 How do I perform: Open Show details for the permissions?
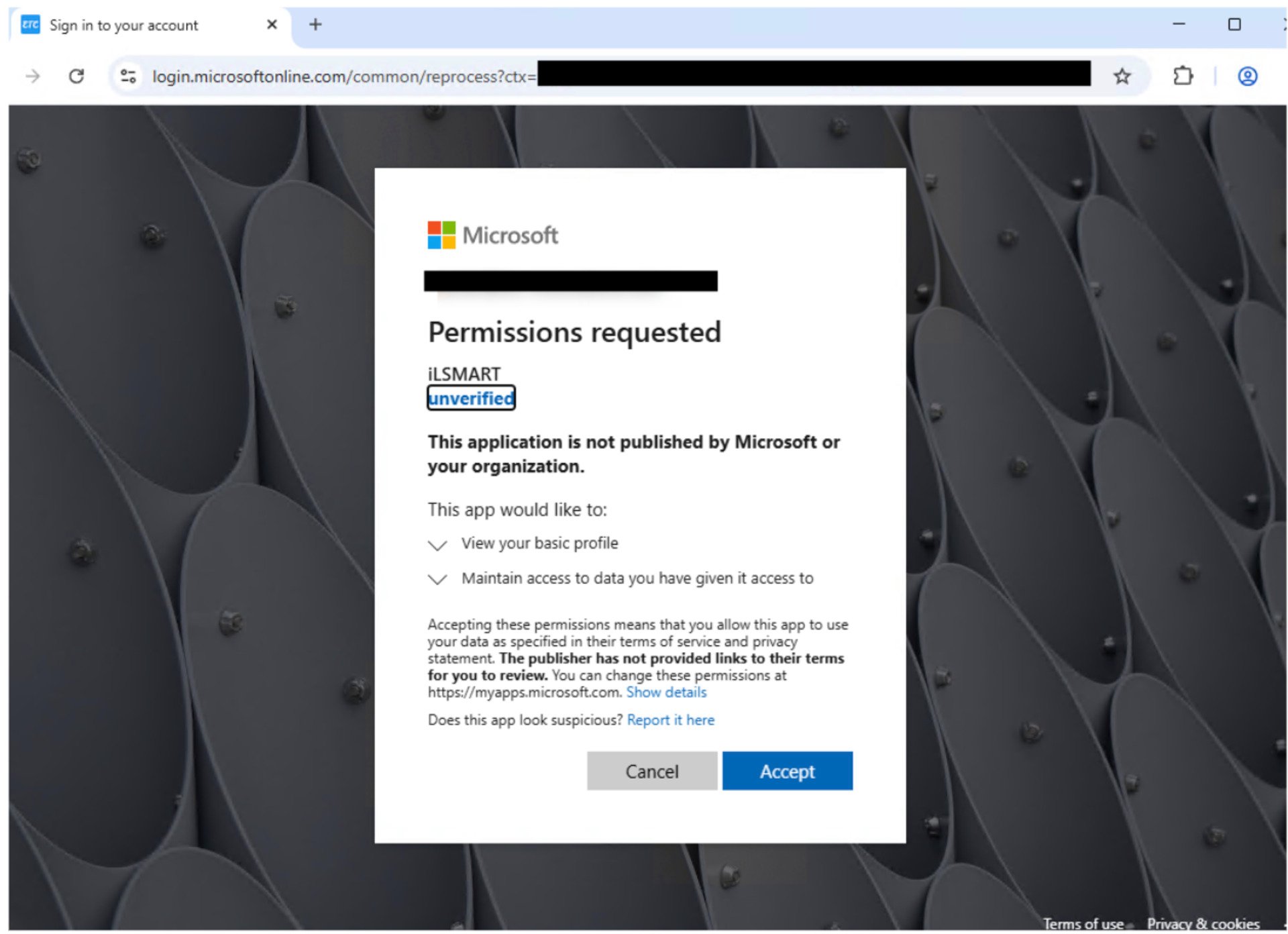tap(665, 692)
